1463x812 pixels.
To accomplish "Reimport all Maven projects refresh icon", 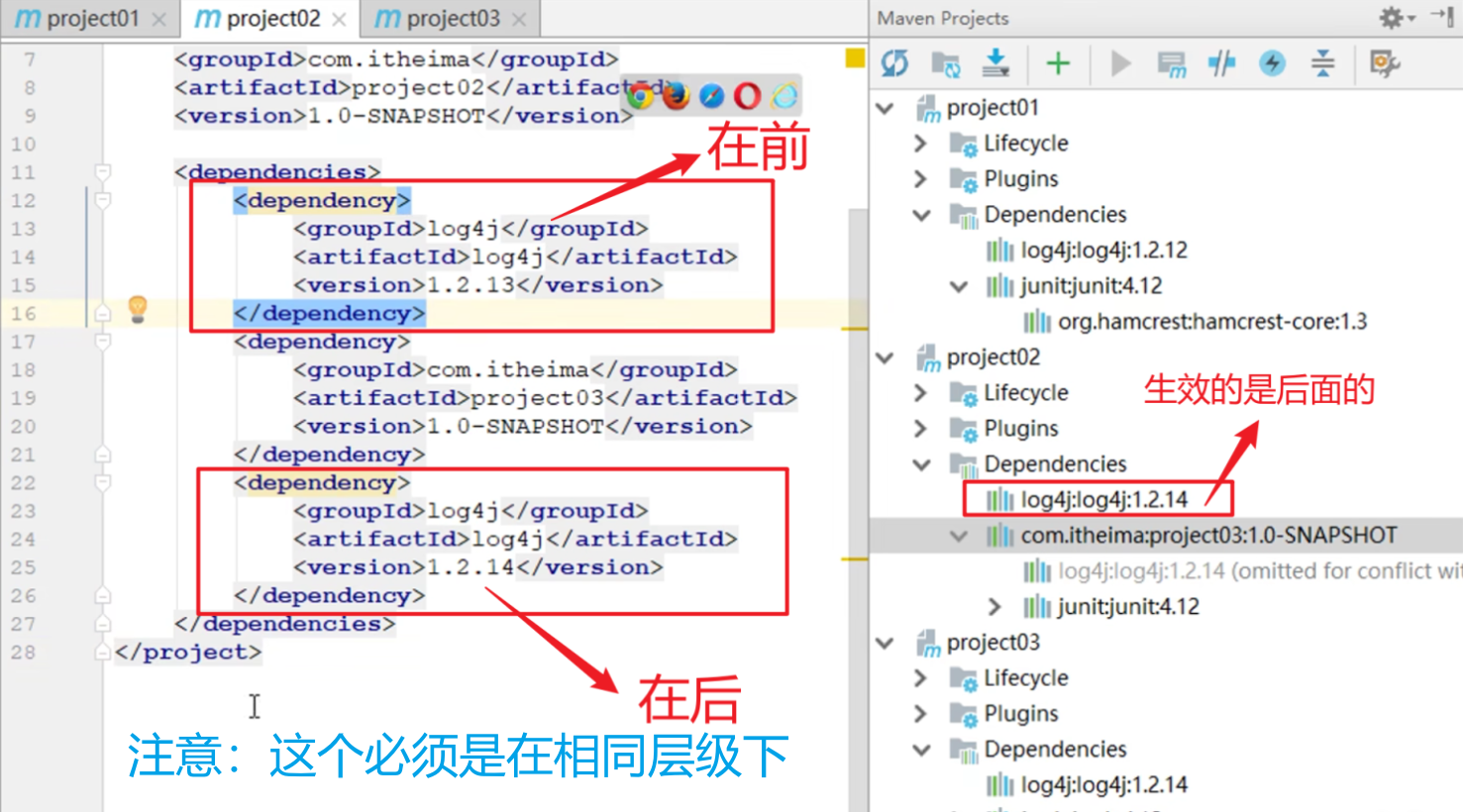I will 895,64.
